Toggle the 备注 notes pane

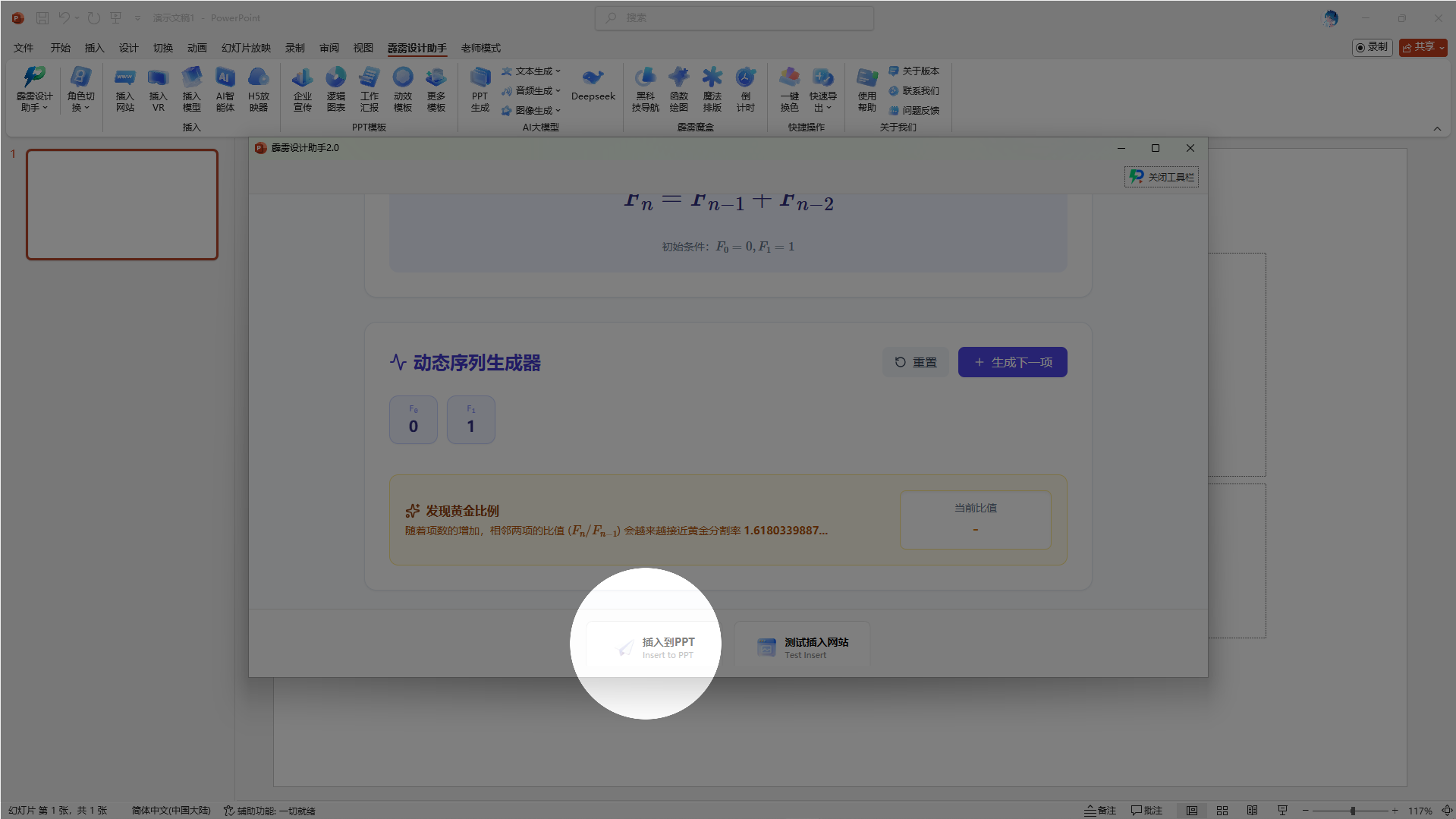click(1100, 811)
